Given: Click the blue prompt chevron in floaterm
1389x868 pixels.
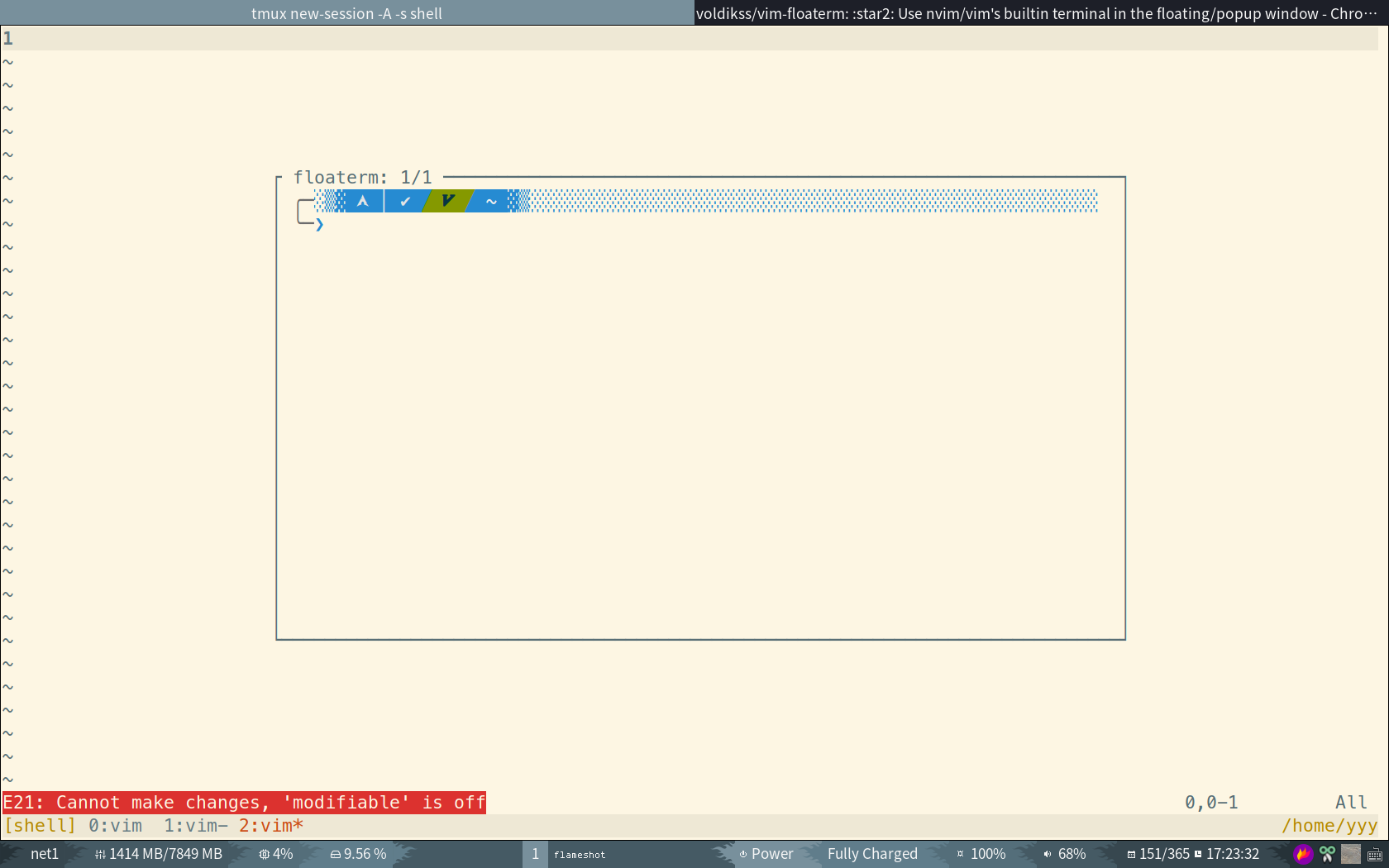Looking at the screenshot, I should click(319, 224).
